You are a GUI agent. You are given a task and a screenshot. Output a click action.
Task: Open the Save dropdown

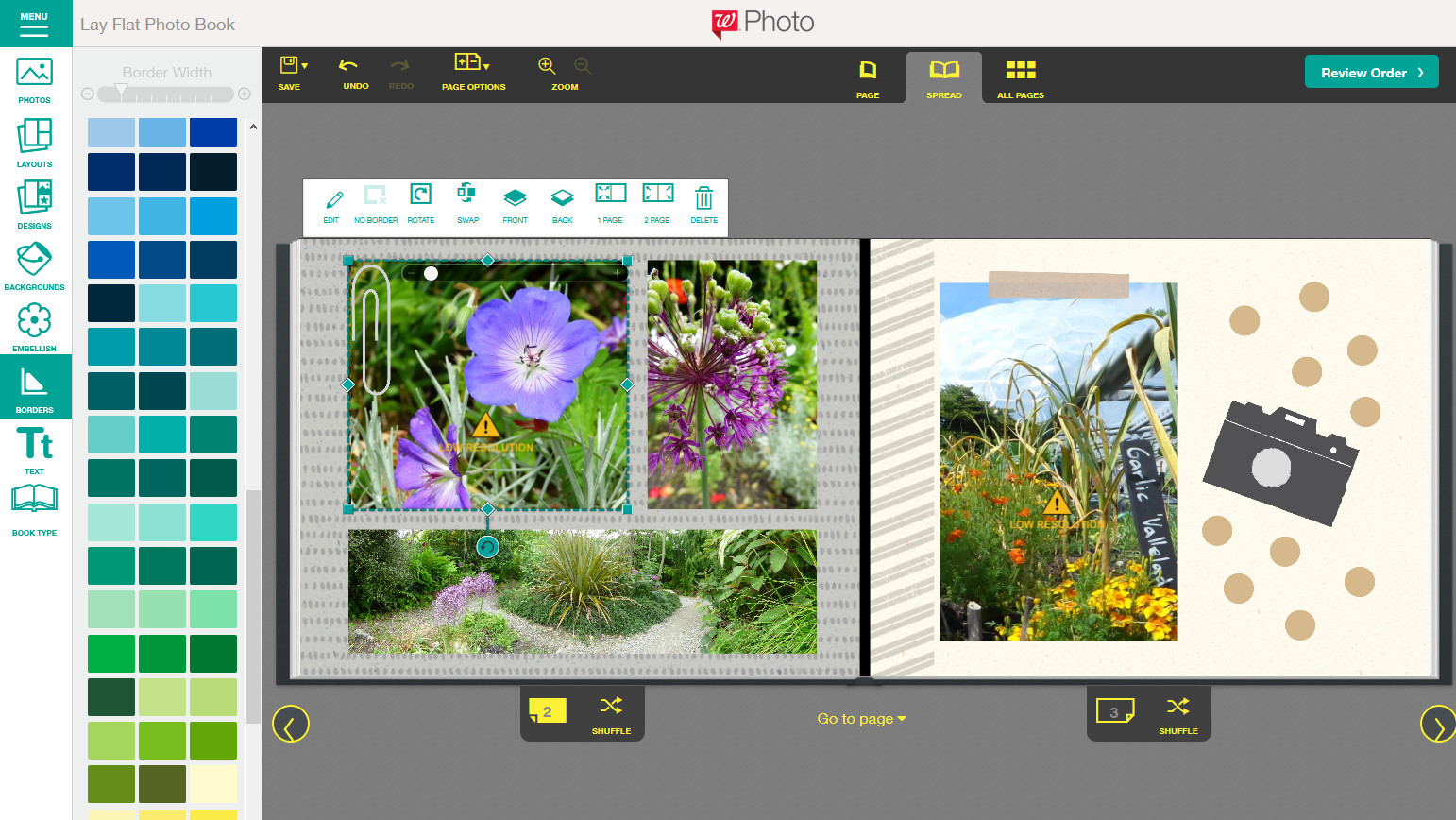tap(293, 73)
